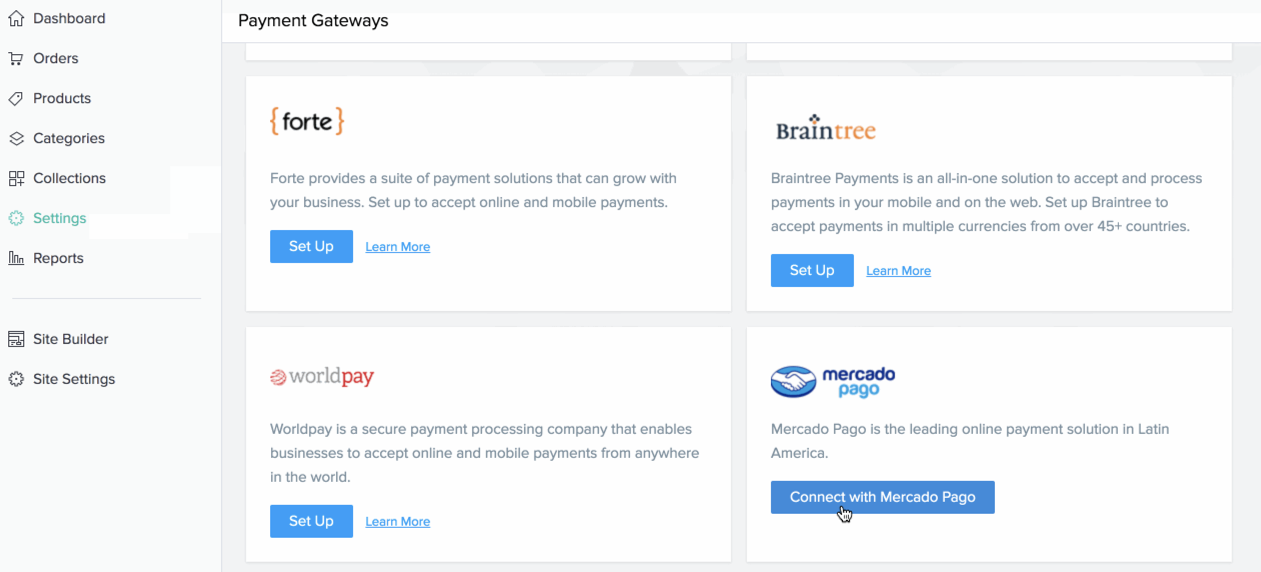The image size is (1261, 572).
Task: Set up the Worldpay gateway
Action: (311, 521)
